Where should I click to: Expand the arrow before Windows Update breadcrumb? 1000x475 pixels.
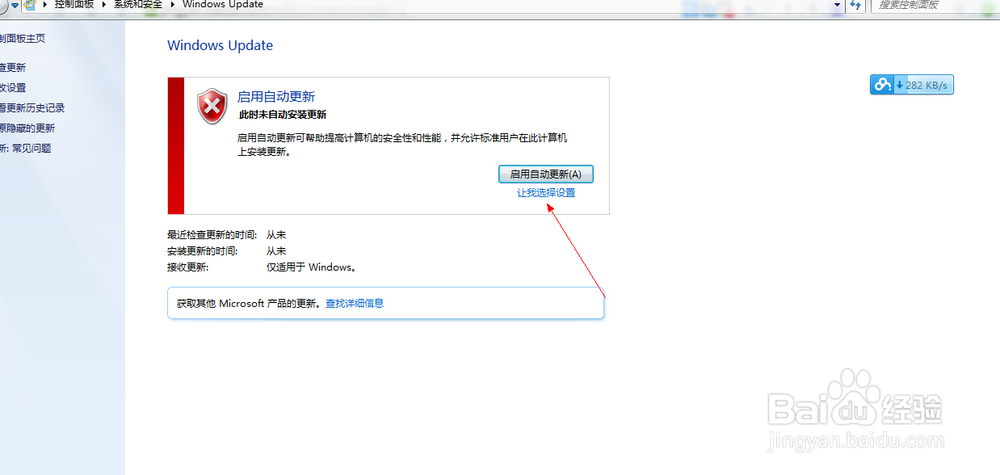tap(175, 5)
